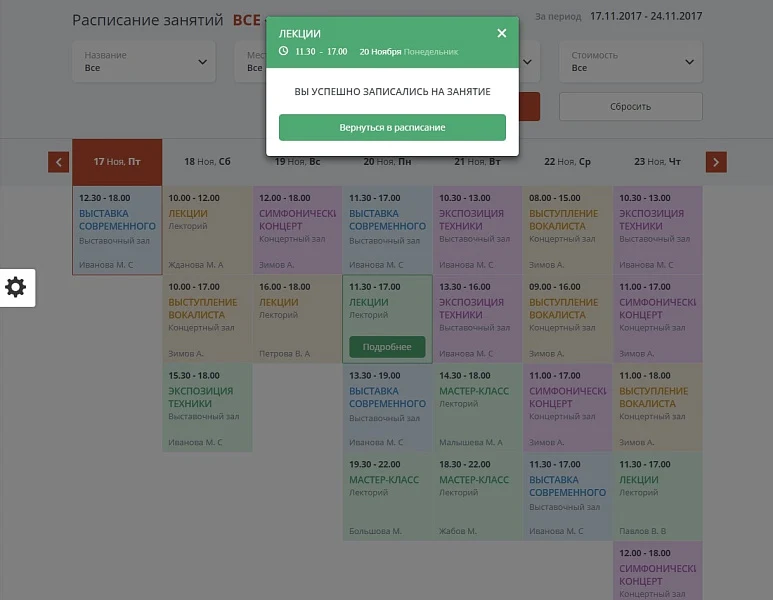Click Петрова В. А teacher name
773x600 pixels.
[284, 353]
